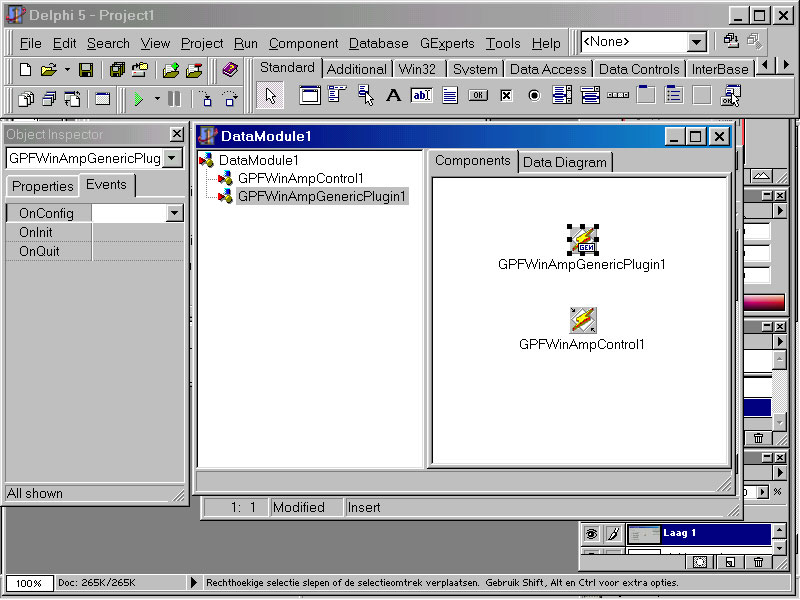
Task: Click the Pause program toolbar icon
Action: [174, 99]
